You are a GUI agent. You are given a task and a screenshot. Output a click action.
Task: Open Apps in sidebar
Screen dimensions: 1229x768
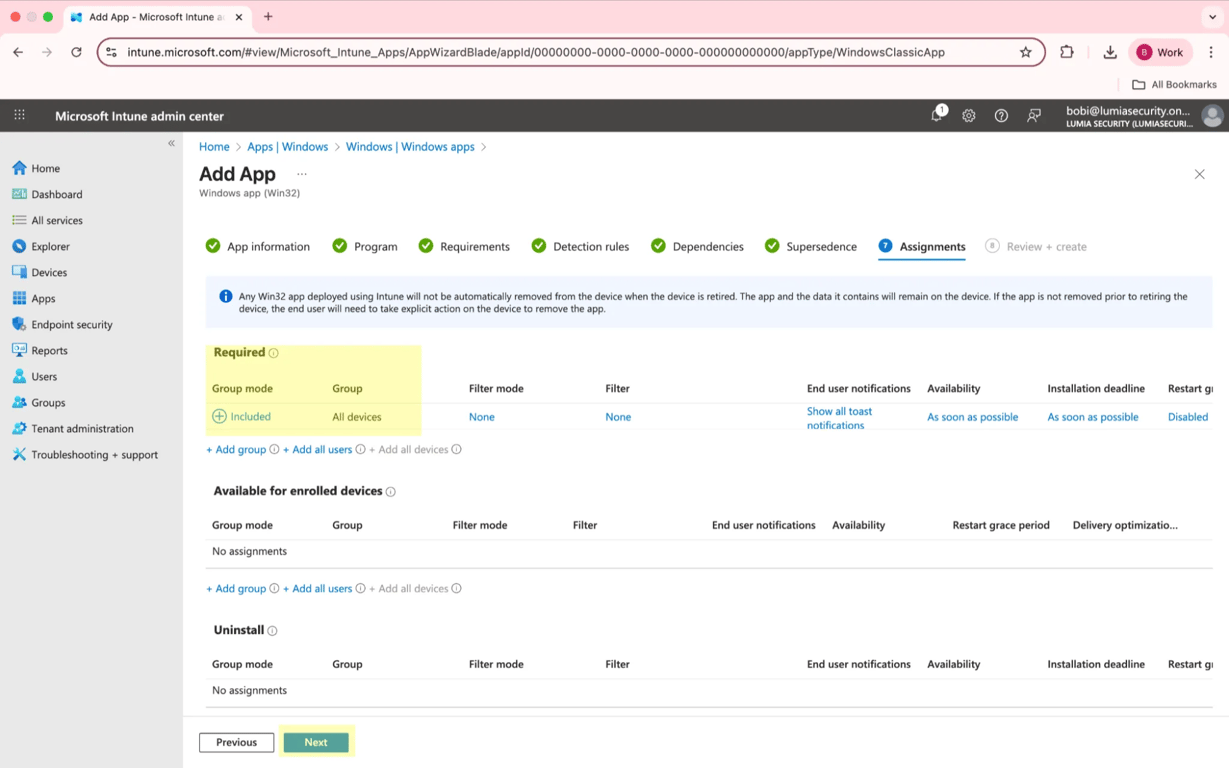click(43, 298)
